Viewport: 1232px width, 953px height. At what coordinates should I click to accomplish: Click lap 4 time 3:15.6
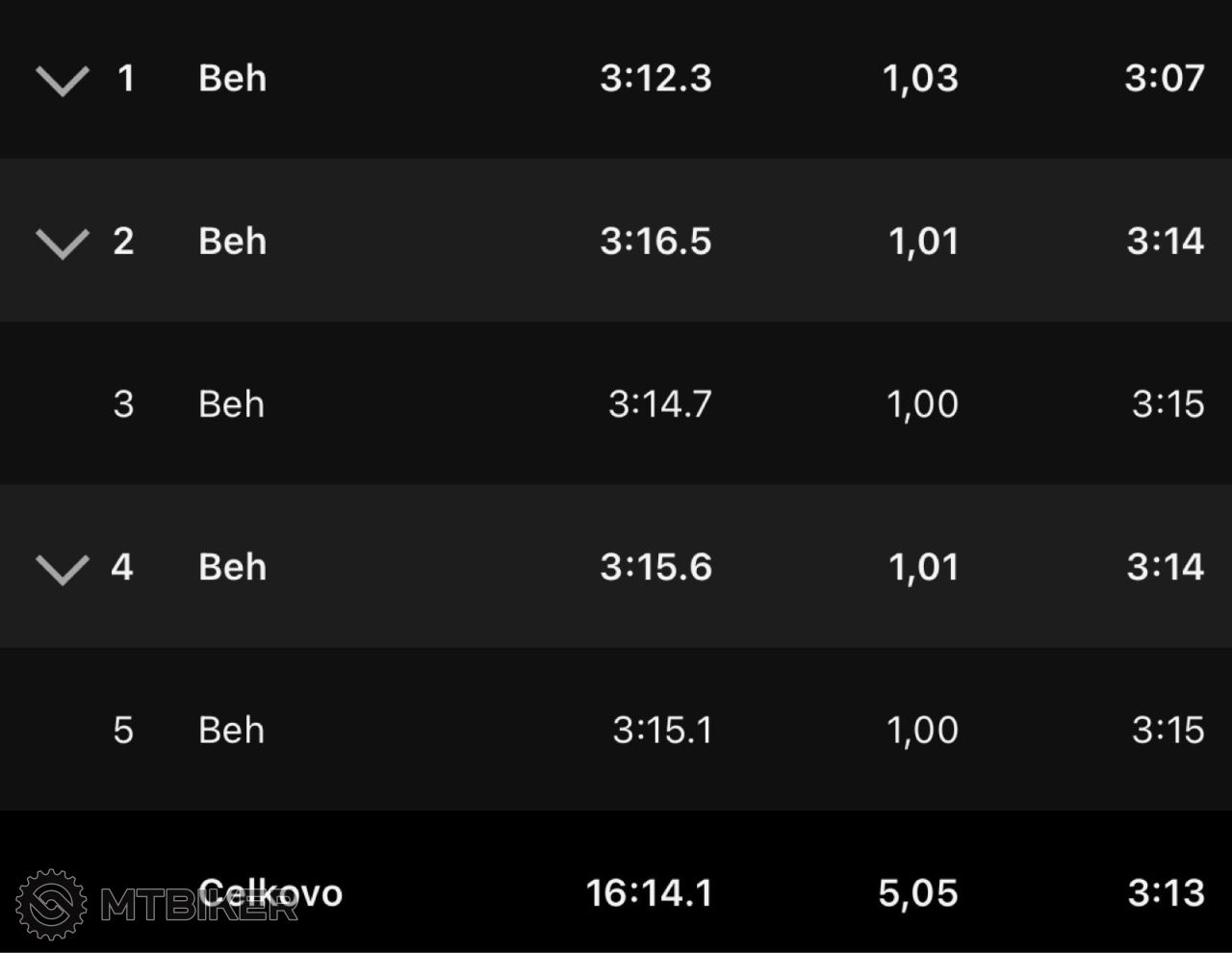click(655, 567)
